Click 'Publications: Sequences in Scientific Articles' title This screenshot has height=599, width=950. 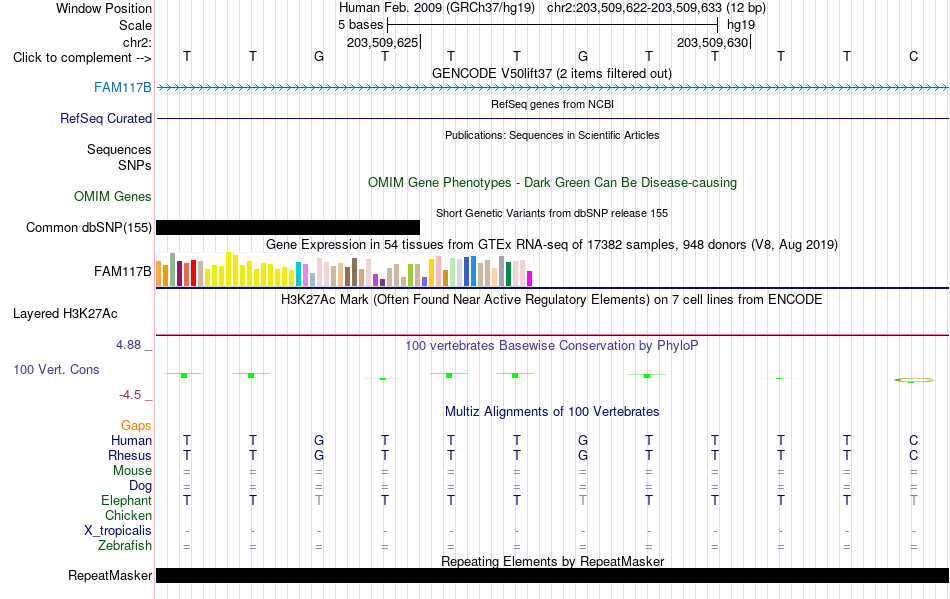(x=552, y=135)
